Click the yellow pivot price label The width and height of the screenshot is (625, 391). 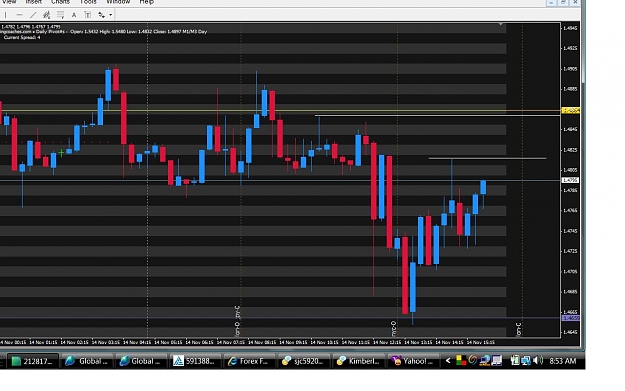570,110
